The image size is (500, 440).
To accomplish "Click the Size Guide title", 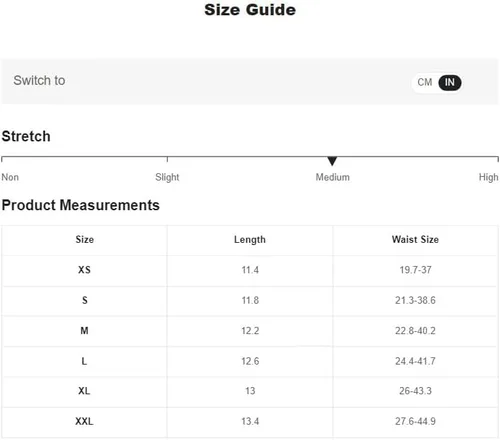I will point(250,10).
